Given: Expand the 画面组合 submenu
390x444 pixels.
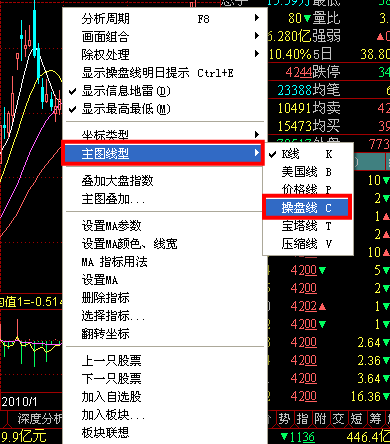Looking at the screenshot, I should (165, 37).
